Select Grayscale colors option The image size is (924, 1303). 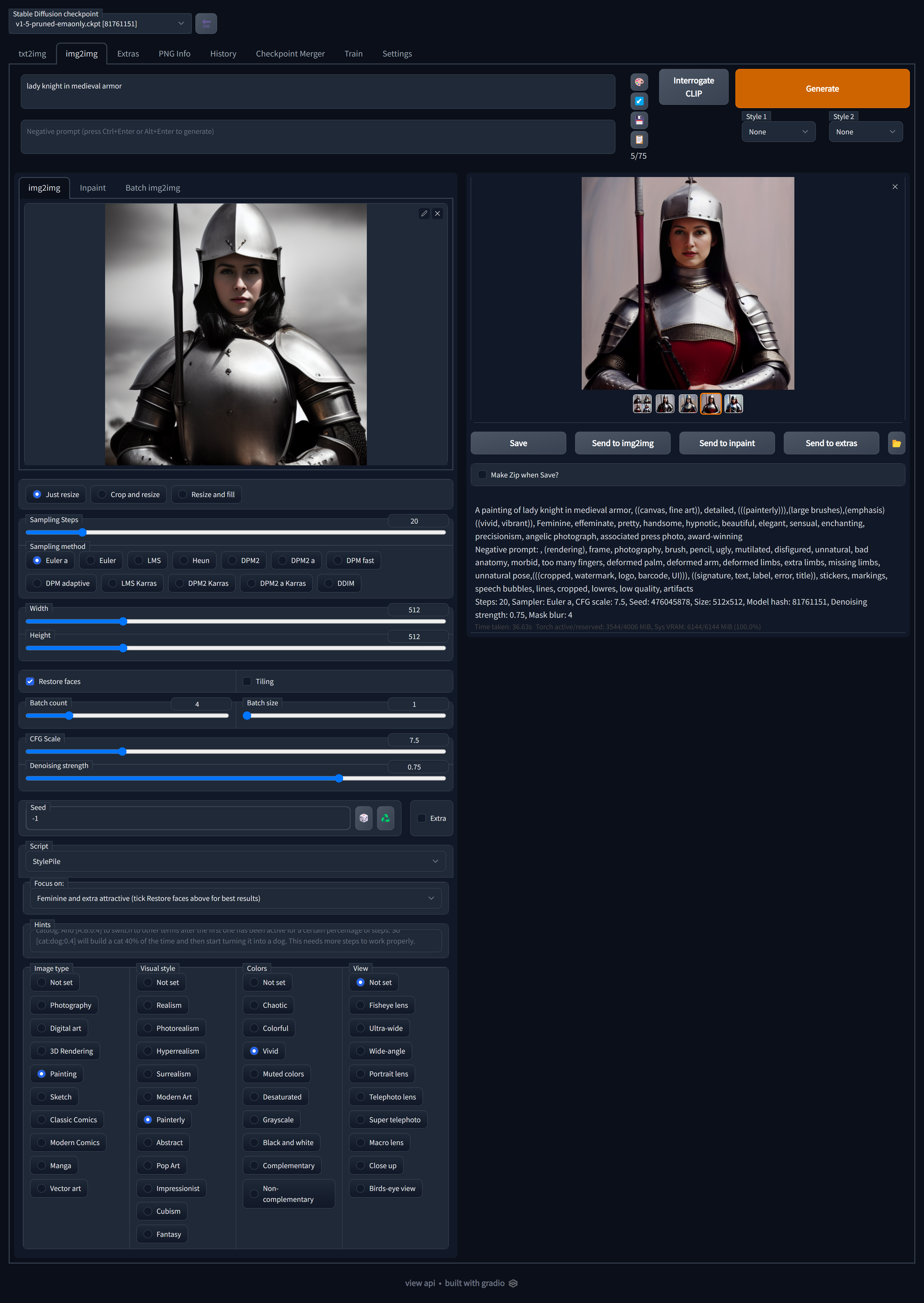click(x=272, y=1120)
